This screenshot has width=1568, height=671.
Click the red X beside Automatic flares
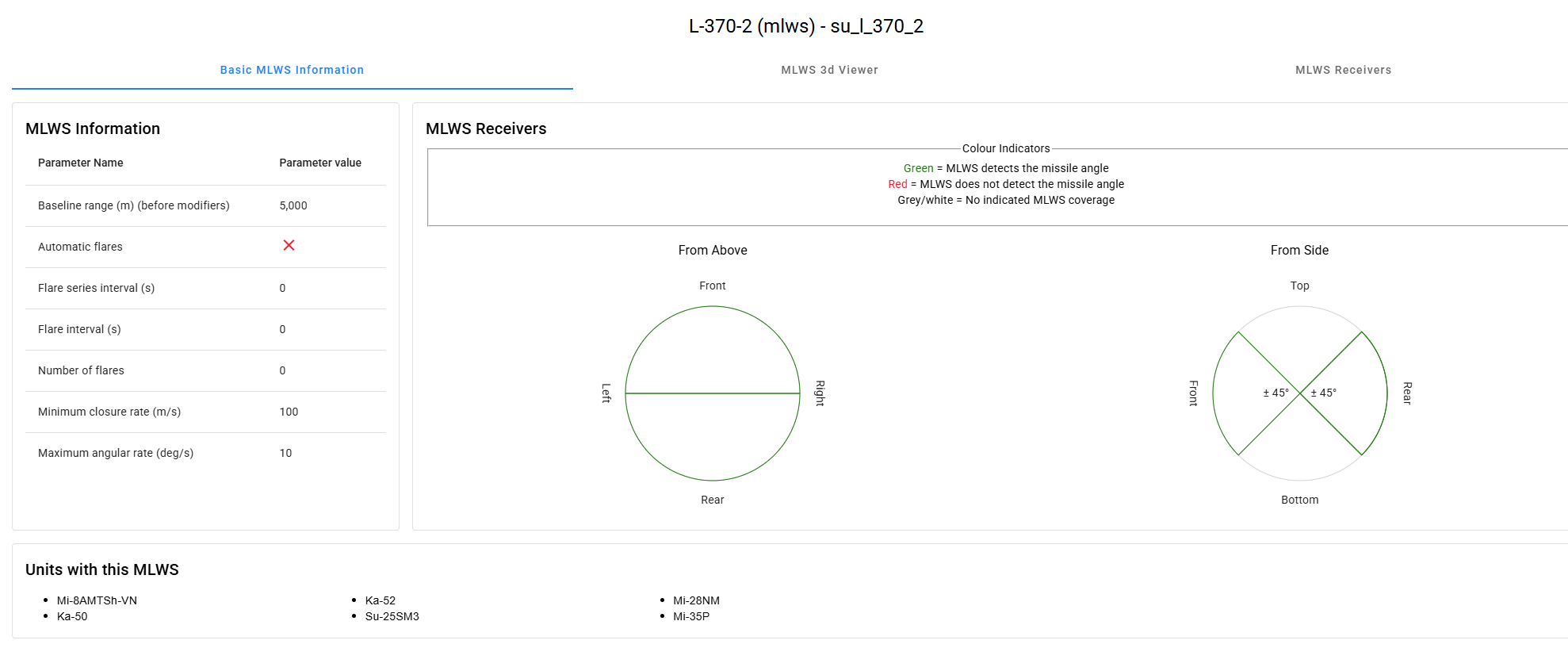click(x=289, y=246)
